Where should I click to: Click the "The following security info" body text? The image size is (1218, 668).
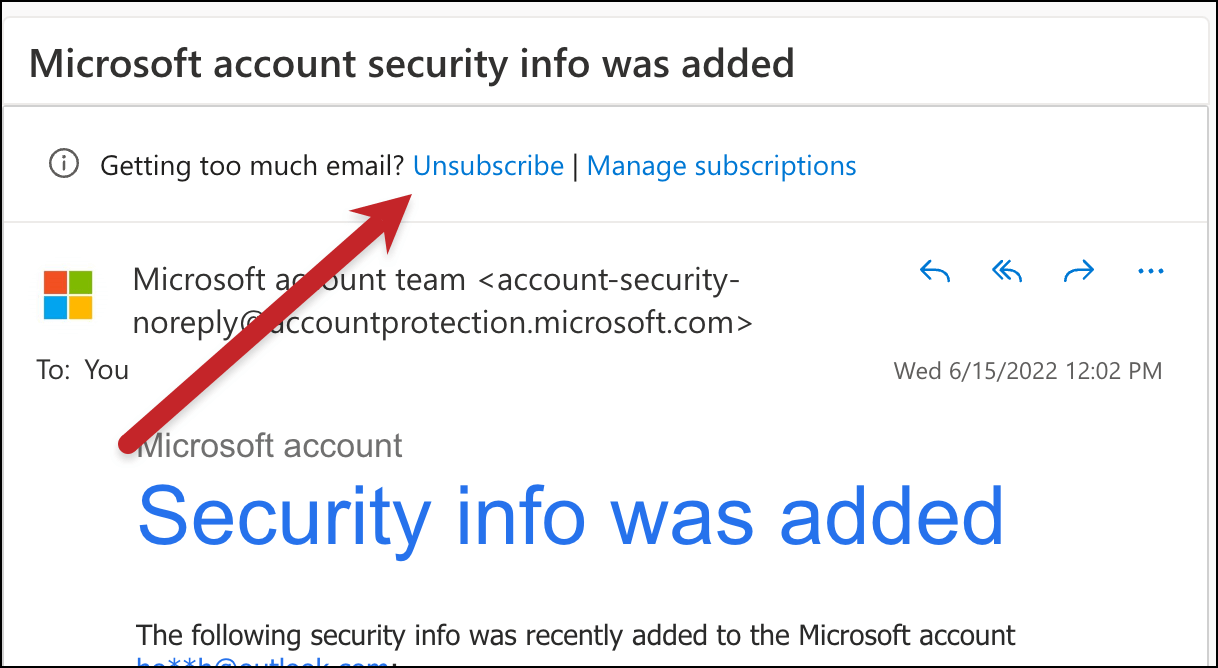tap(575, 635)
